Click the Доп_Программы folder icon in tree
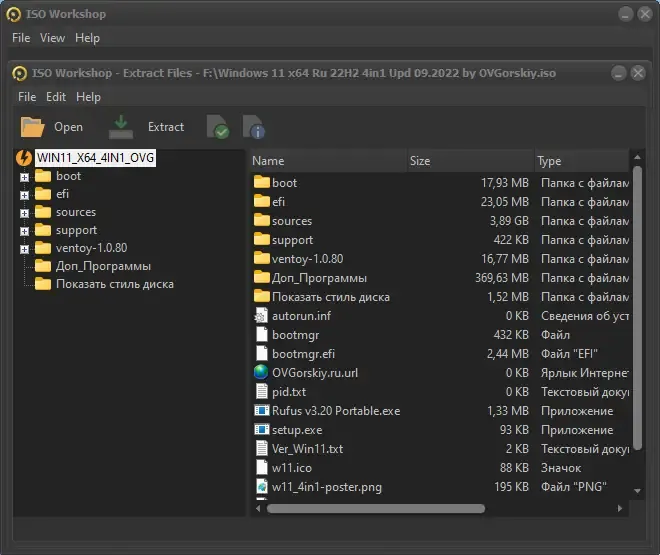 pos(43,266)
